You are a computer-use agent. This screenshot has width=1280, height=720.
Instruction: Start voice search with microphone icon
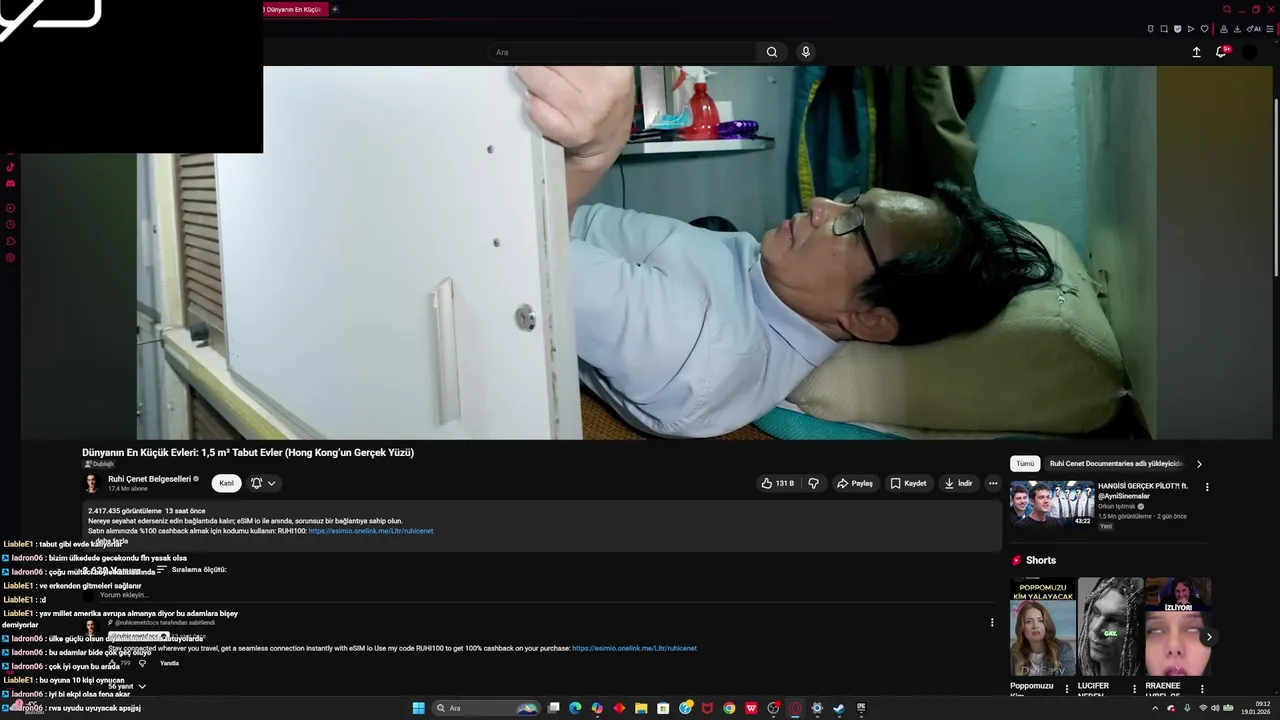coord(806,52)
